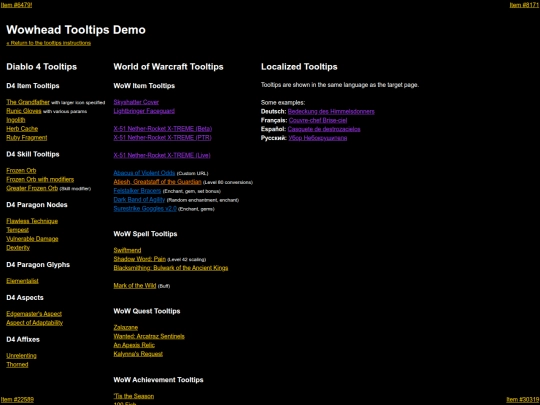Screen dimensions: 540x405
Task: Open the Русский localized example link
Action: [x=318, y=138]
